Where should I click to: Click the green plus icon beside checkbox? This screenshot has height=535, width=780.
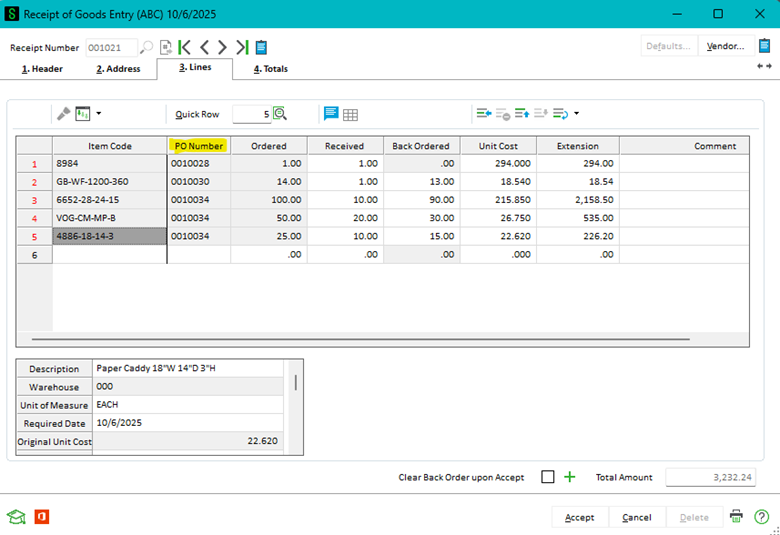570,477
